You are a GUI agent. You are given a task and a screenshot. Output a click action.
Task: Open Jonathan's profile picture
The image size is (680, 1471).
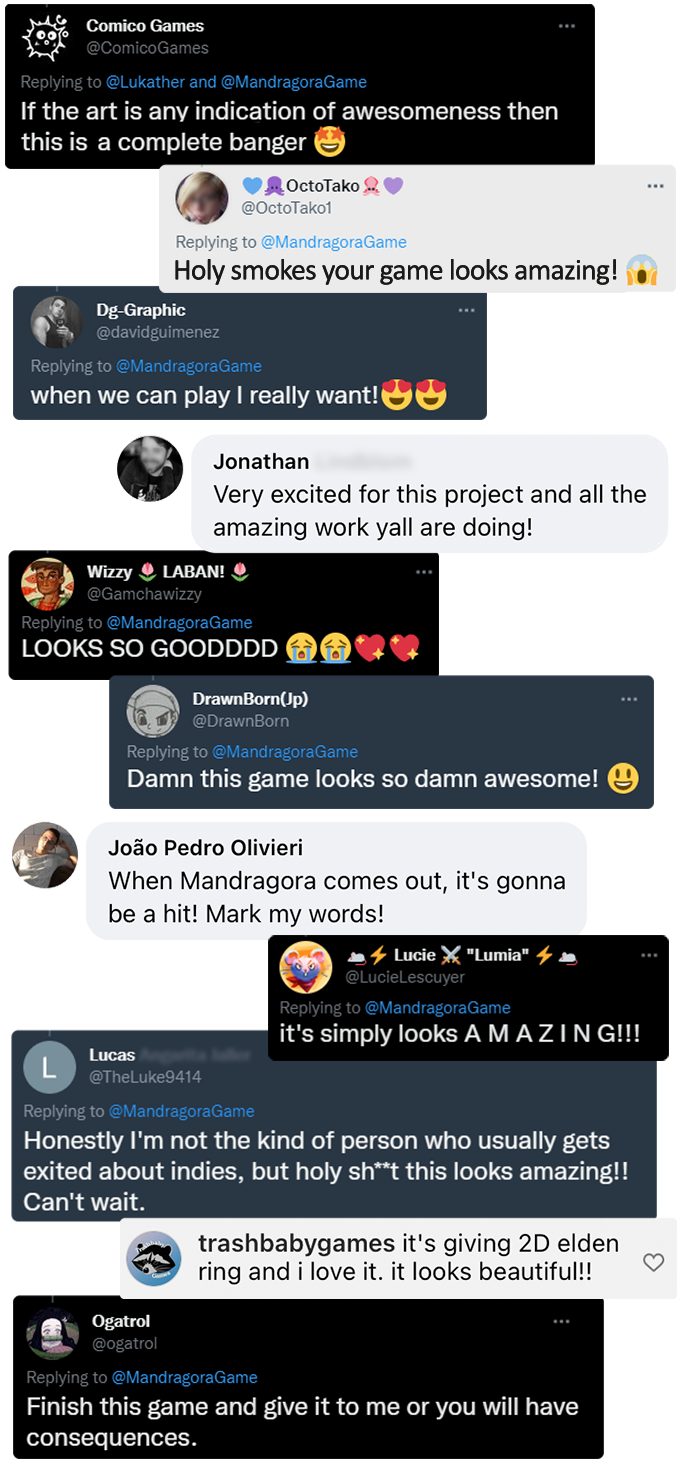[x=151, y=468]
